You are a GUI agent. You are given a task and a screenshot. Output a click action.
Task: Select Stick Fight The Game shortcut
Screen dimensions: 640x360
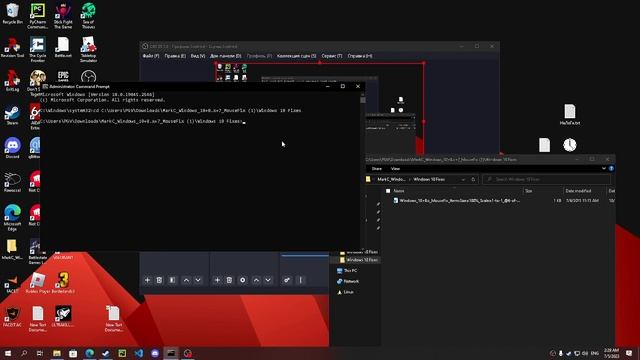tap(63, 16)
